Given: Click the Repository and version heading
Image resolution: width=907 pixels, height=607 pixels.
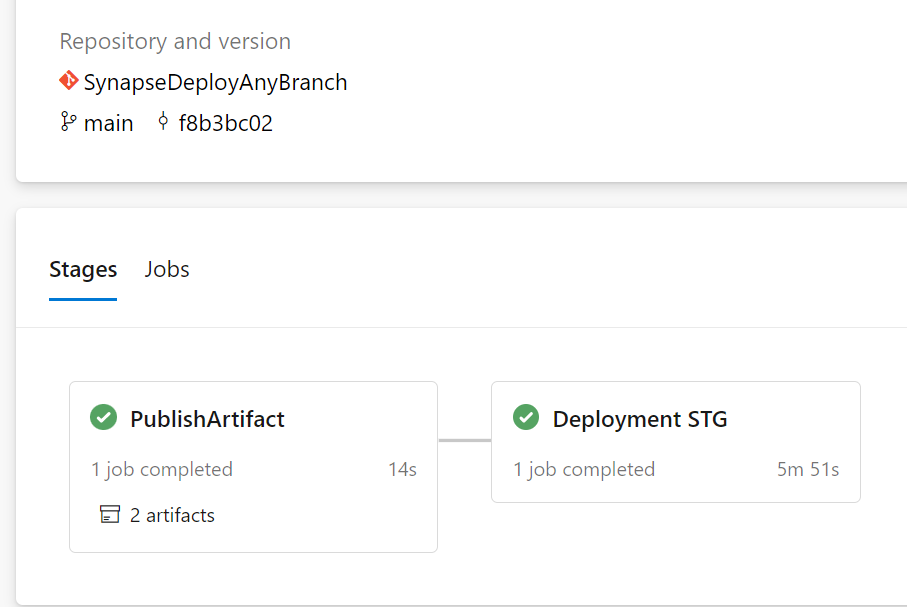Looking at the screenshot, I should 175,42.
